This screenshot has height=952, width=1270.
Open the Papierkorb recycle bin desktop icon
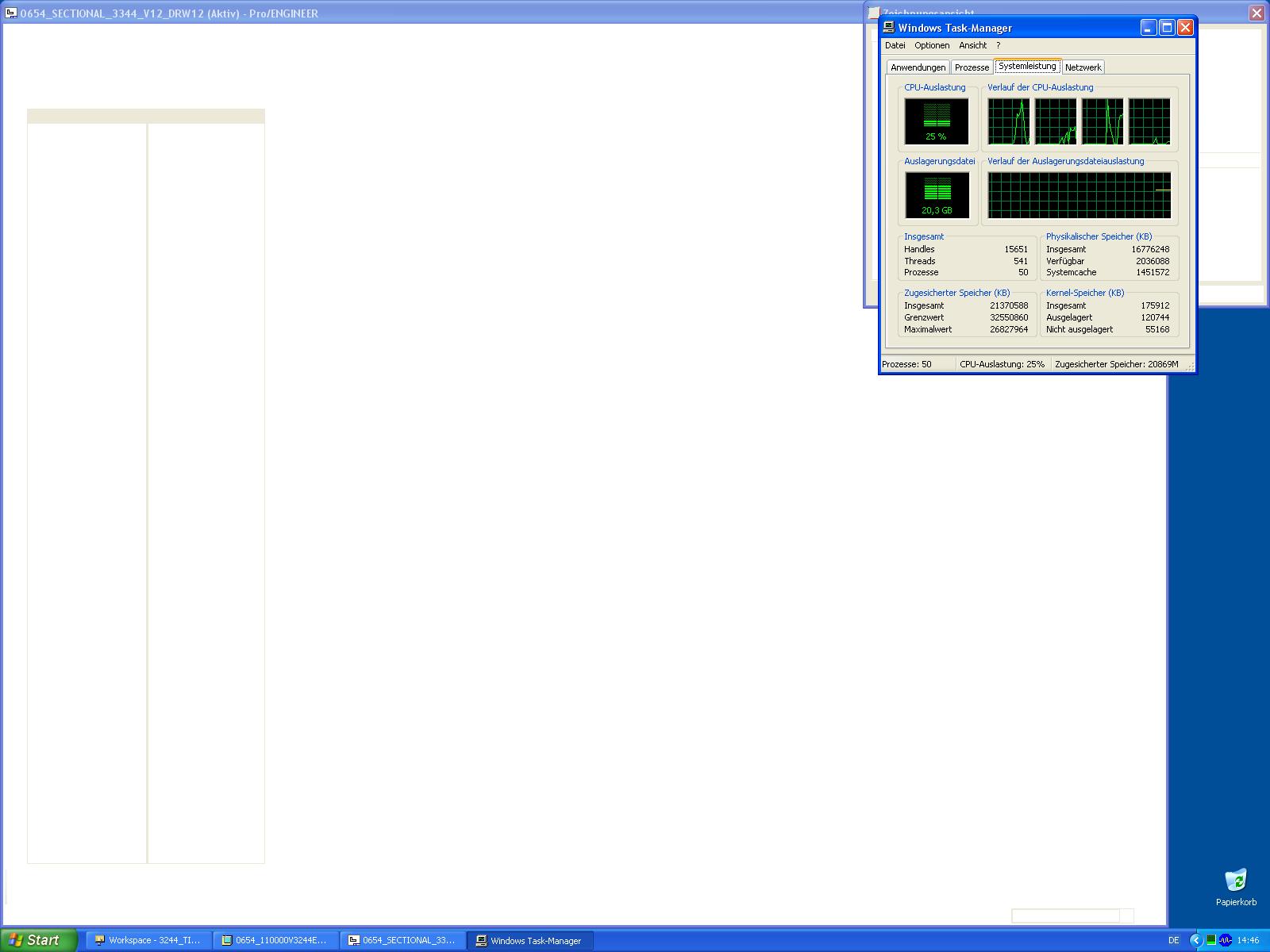click(x=1236, y=887)
